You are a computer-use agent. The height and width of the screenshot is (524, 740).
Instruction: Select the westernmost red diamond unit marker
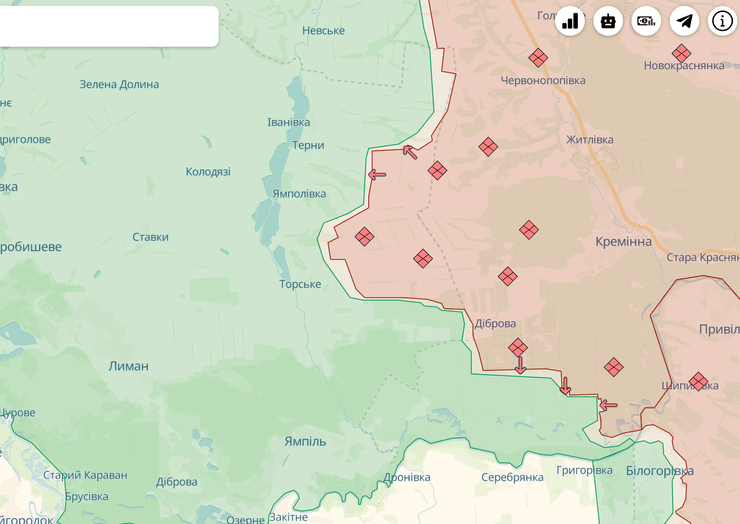365,237
